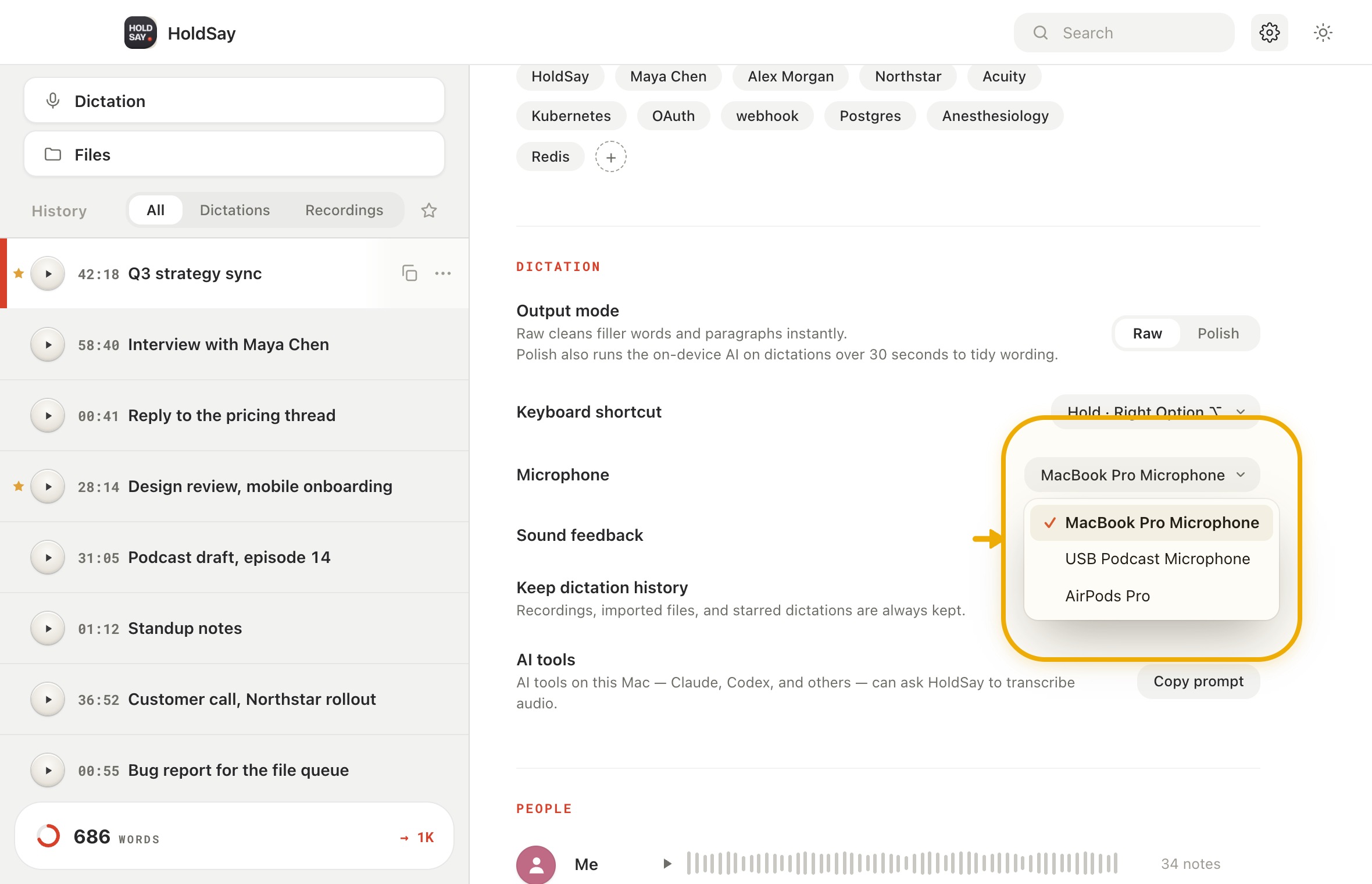Open the Dictation section
The image size is (1372, 884).
234,101
